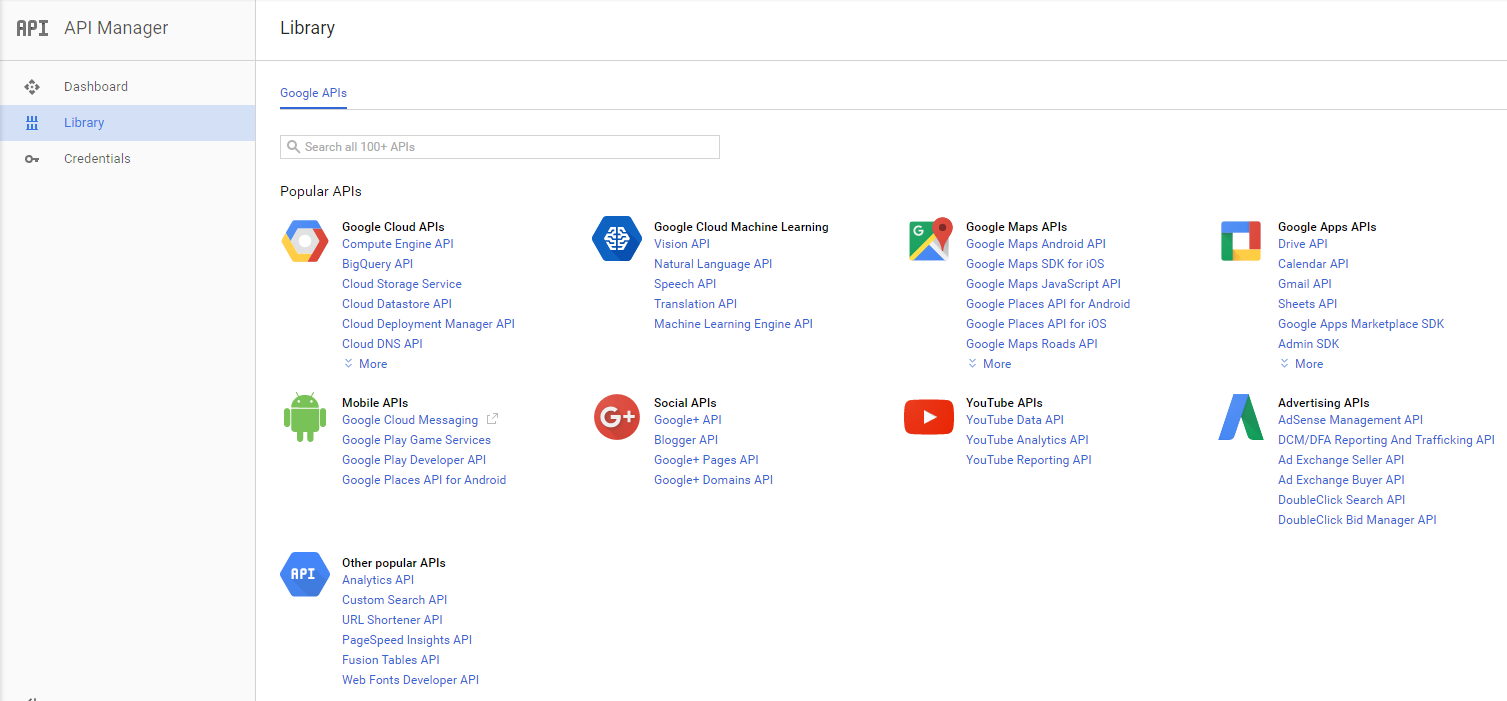Open Google+ API link
Viewport: 1507px width, 701px height.
tap(688, 420)
